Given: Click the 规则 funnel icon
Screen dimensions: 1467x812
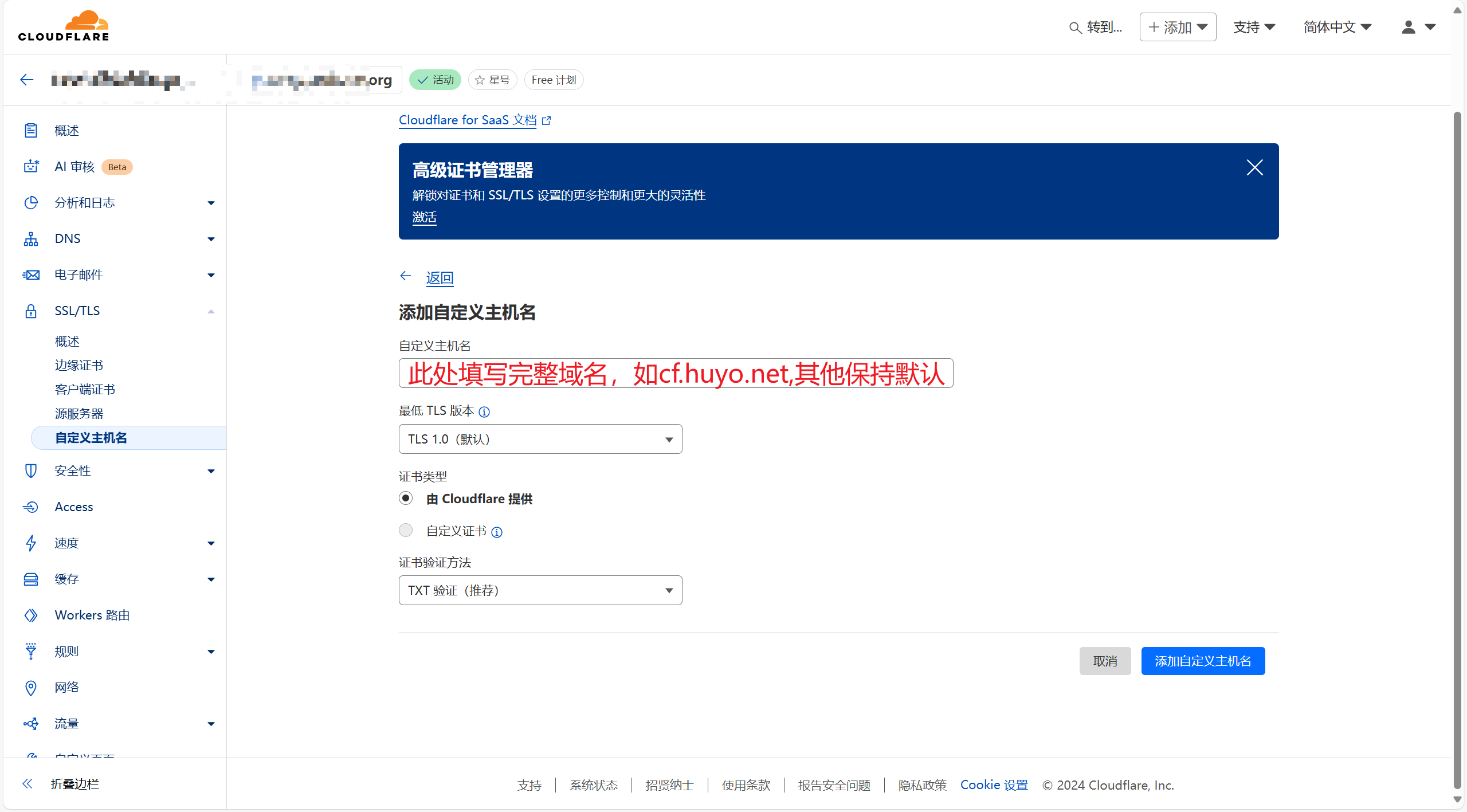Looking at the screenshot, I should coord(31,652).
